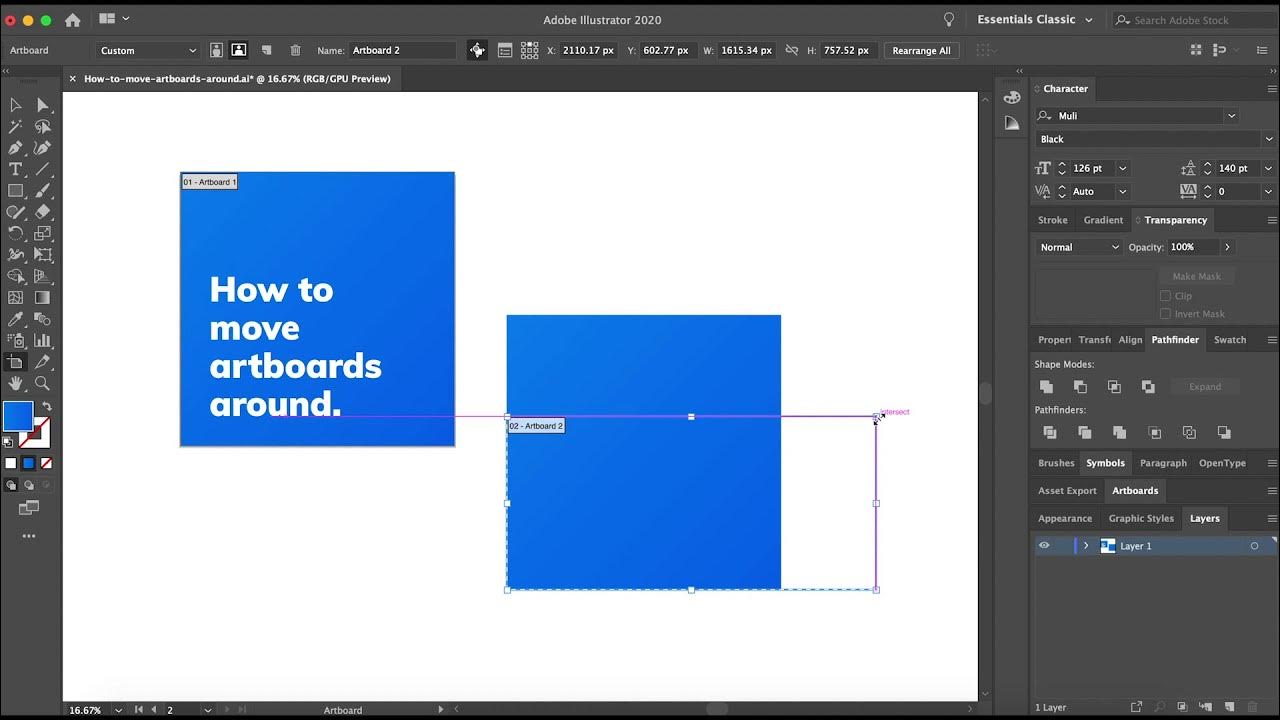Open the 140 pt leading dropdown
This screenshot has width=1280, height=720.
click(x=1270, y=168)
